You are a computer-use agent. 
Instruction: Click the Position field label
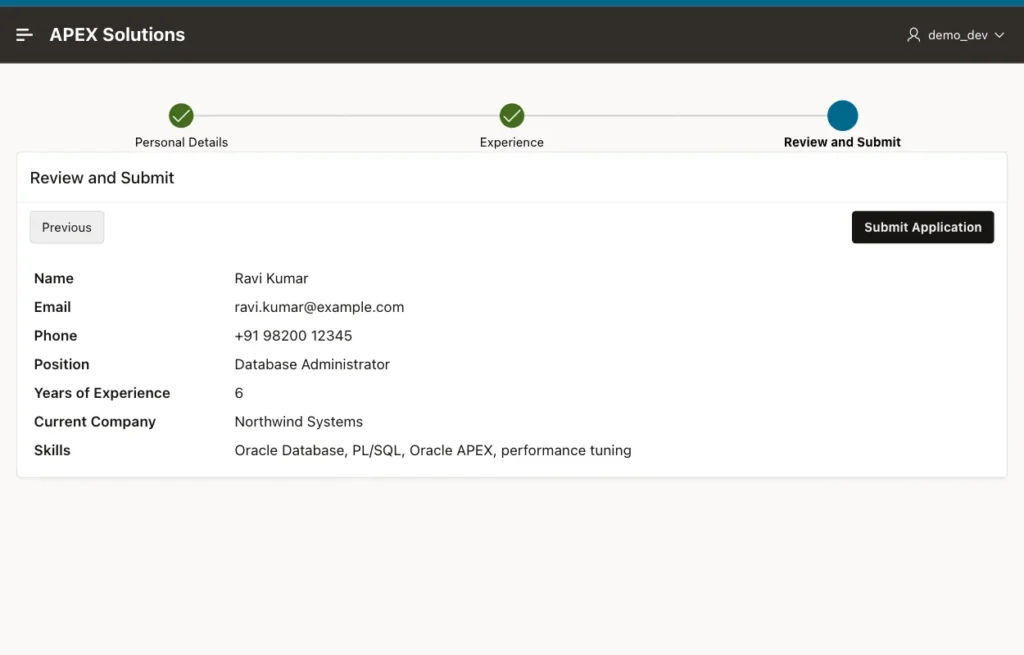pyautogui.click(x=61, y=364)
